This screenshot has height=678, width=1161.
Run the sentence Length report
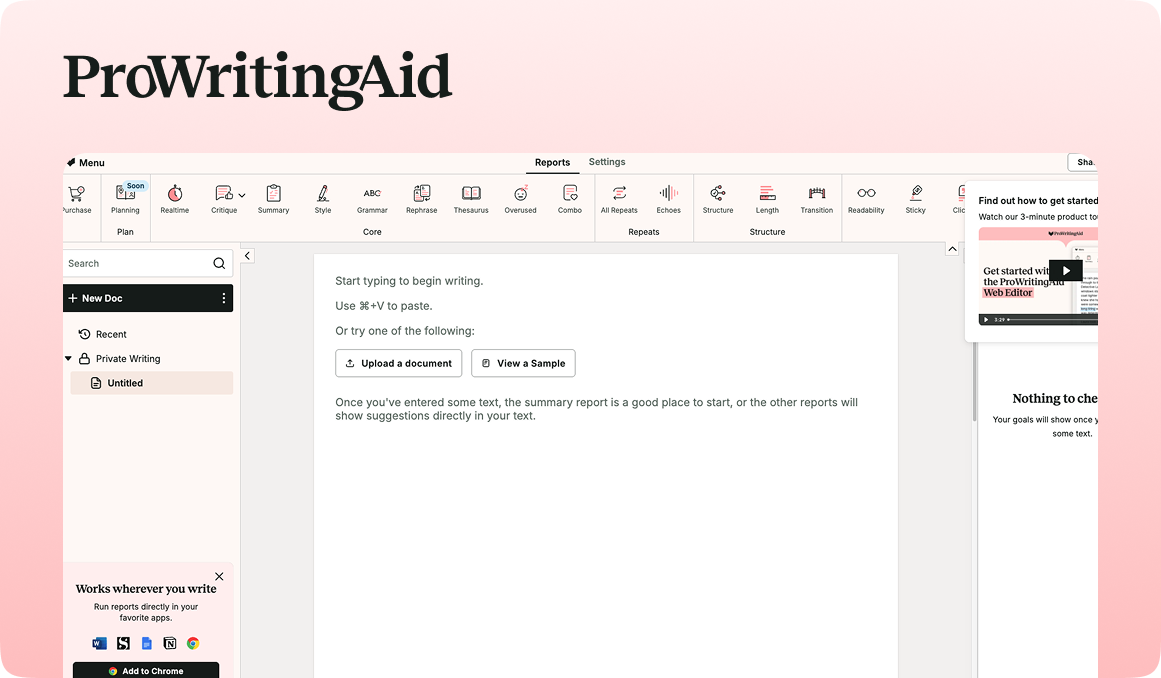coord(767,199)
